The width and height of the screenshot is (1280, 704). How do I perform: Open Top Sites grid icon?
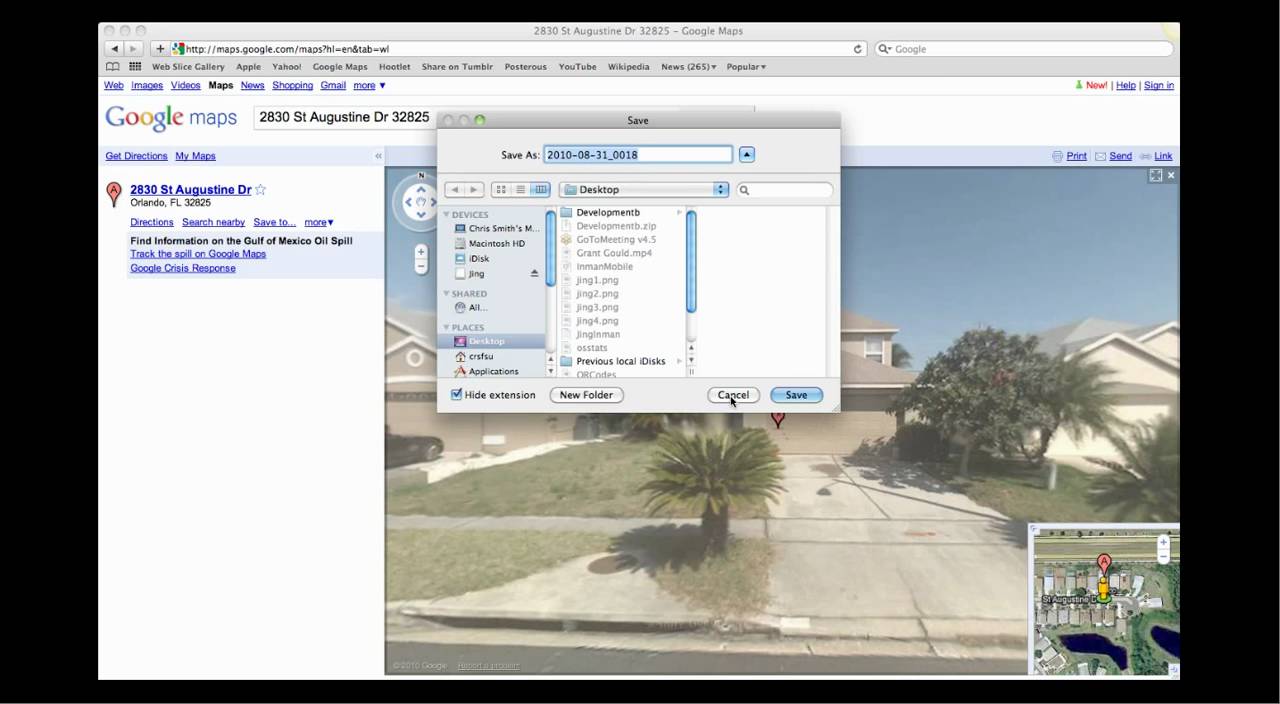(x=135, y=67)
